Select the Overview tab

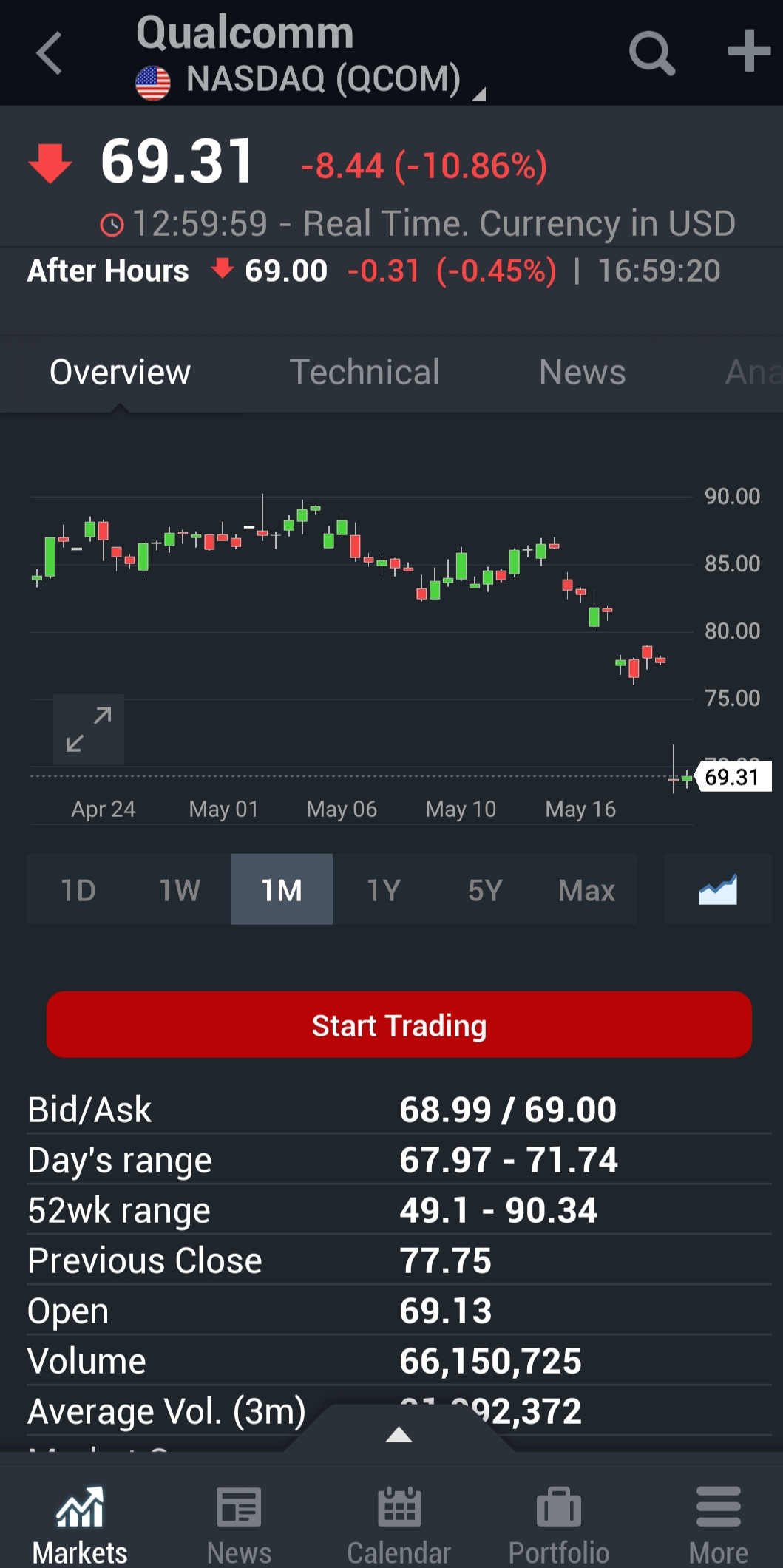(x=120, y=372)
